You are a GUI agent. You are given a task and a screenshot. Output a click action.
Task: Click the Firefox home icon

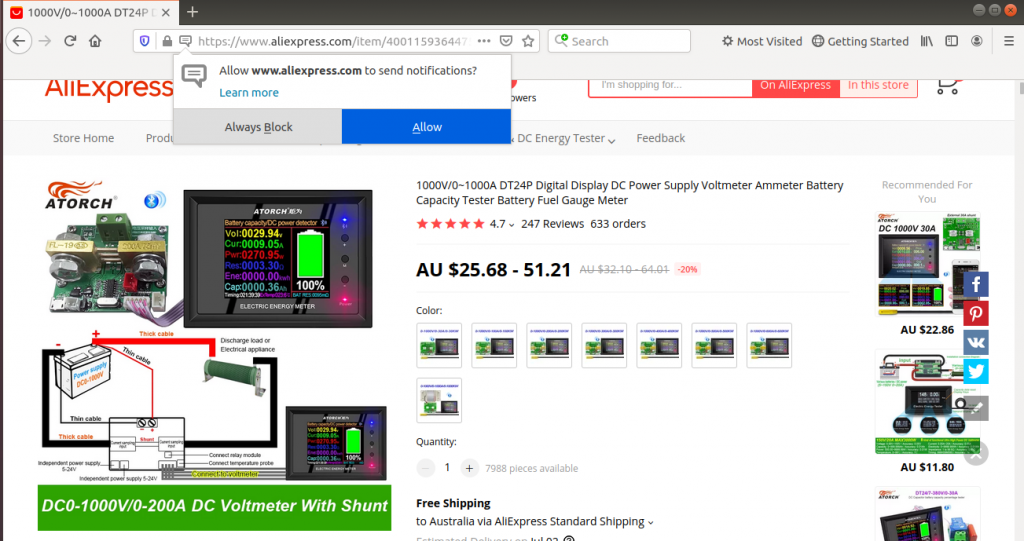click(95, 41)
